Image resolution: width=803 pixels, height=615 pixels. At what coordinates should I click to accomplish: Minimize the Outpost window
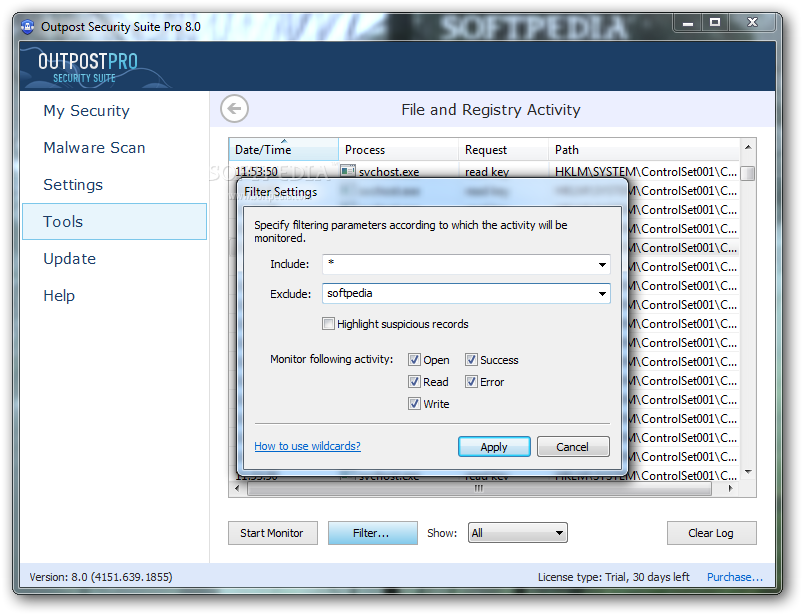pyautogui.click(x=688, y=23)
